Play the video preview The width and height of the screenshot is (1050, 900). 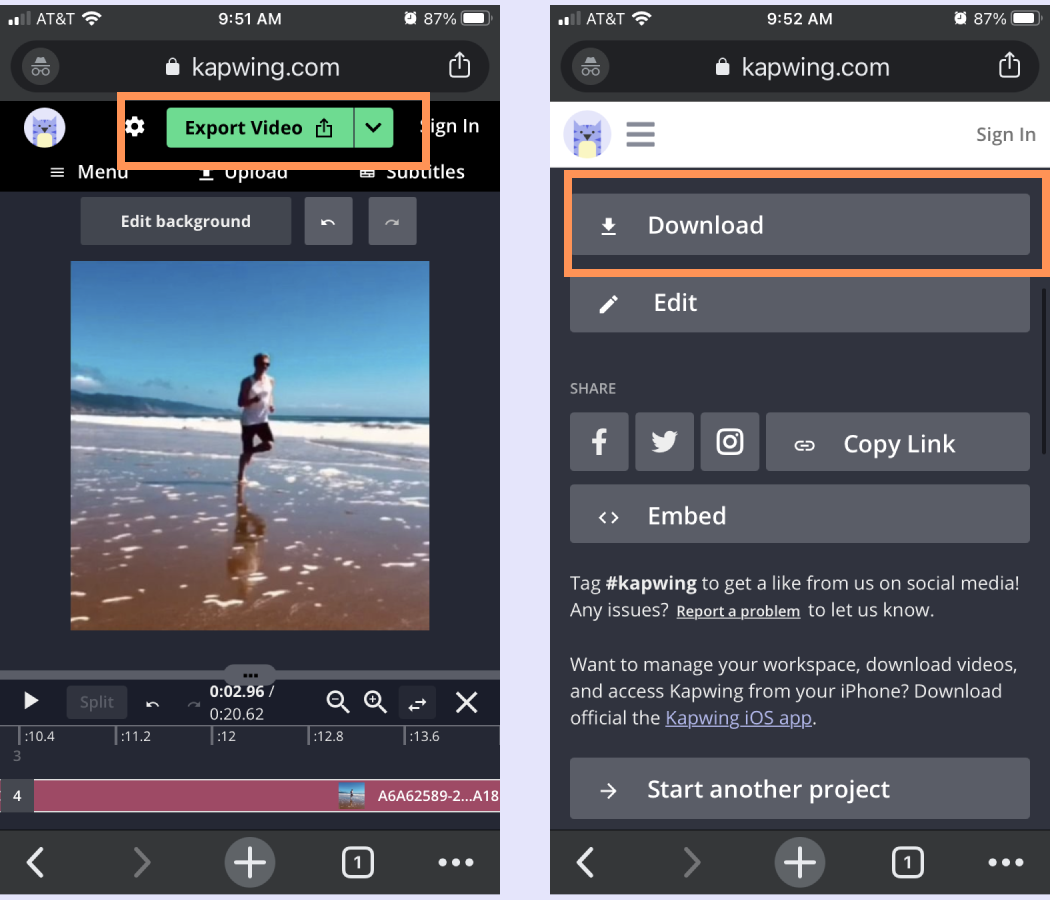[30, 701]
